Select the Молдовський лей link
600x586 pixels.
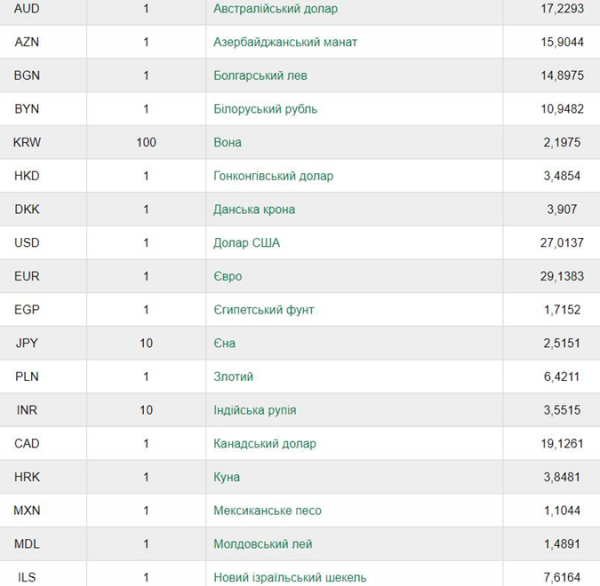263,544
